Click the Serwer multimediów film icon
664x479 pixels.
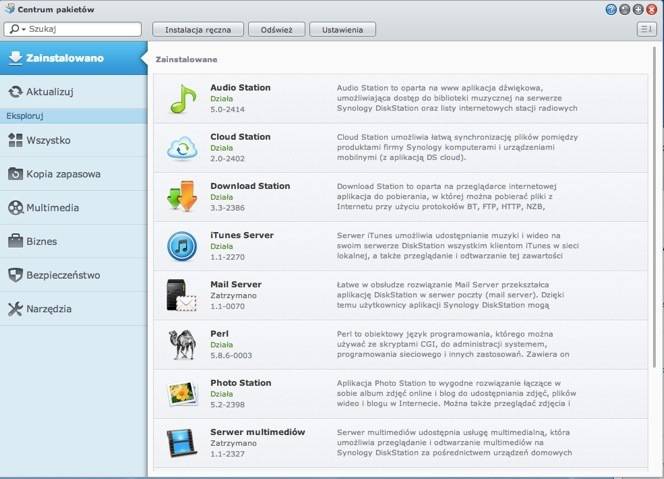pos(182,443)
